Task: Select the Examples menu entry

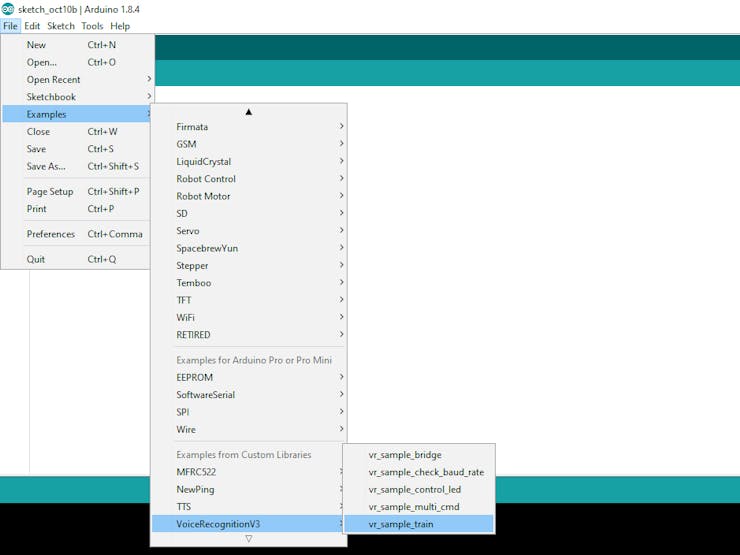Action: pos(77,114)
